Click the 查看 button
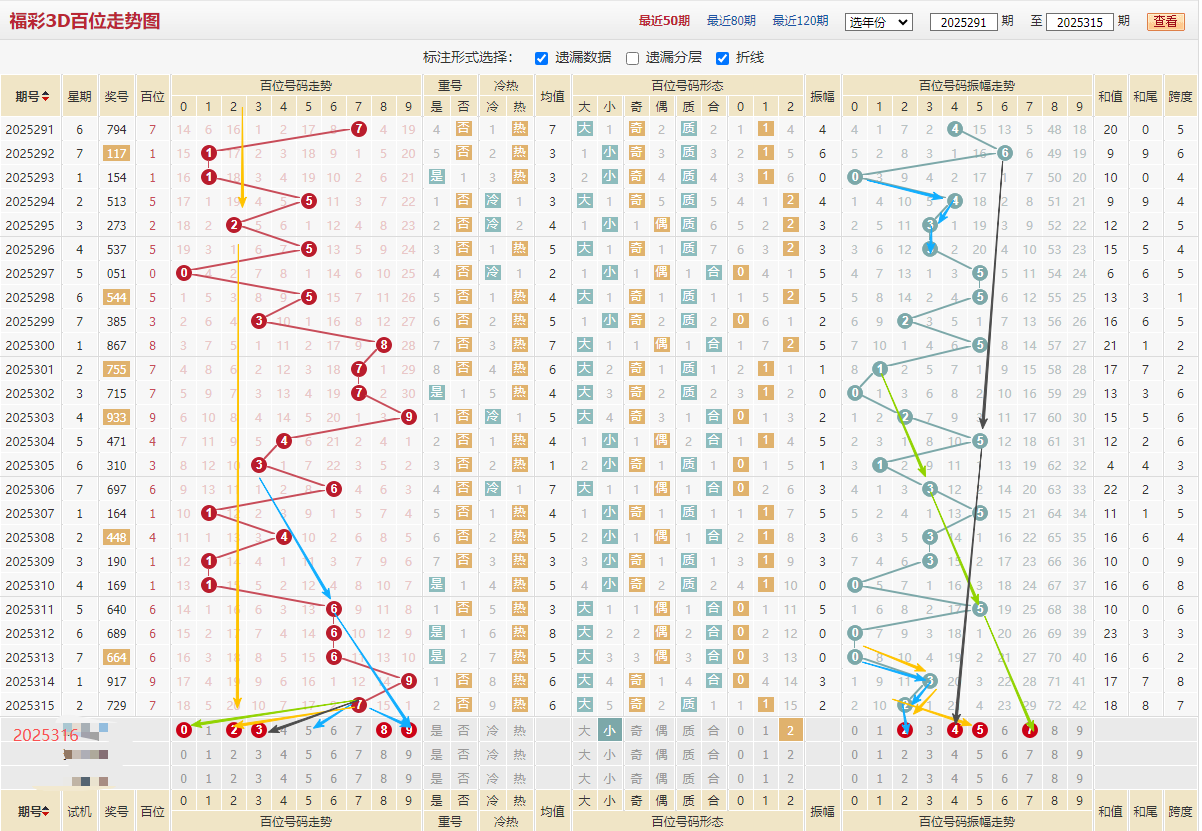This screenshot has width=1202, height=831. 1165,21
